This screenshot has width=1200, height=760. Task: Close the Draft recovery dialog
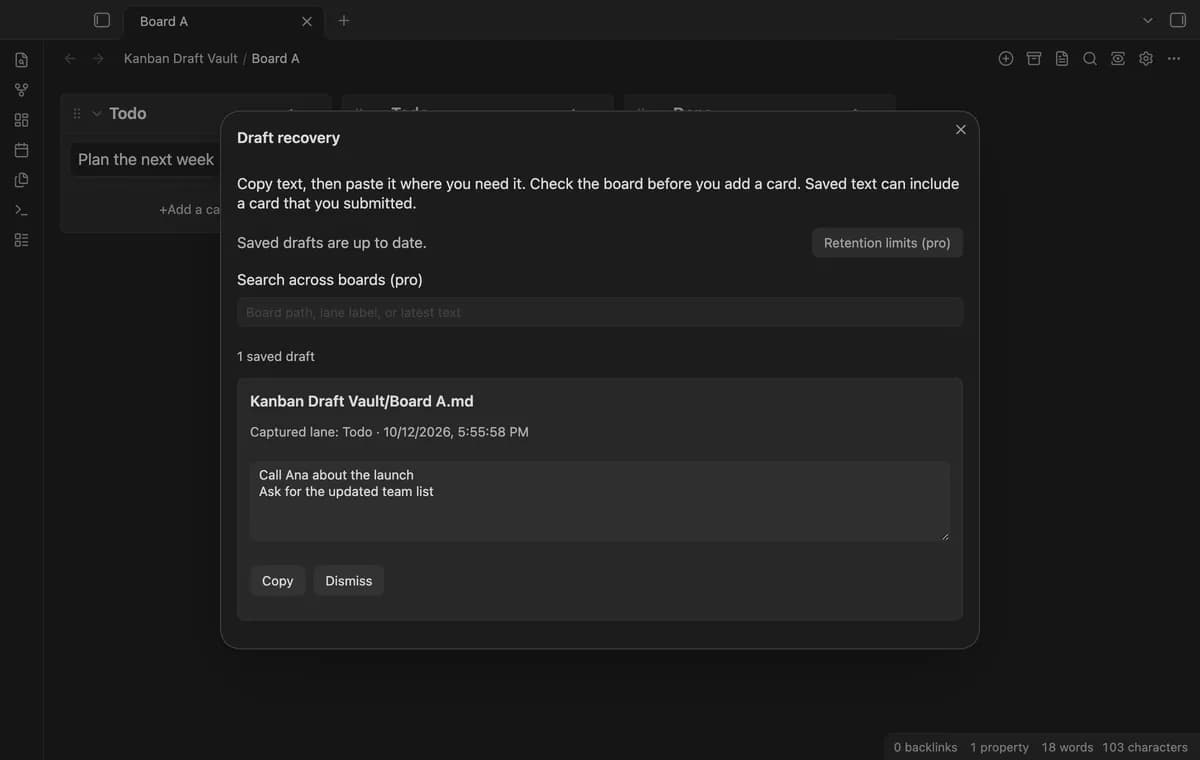click(x=961, y=129)
